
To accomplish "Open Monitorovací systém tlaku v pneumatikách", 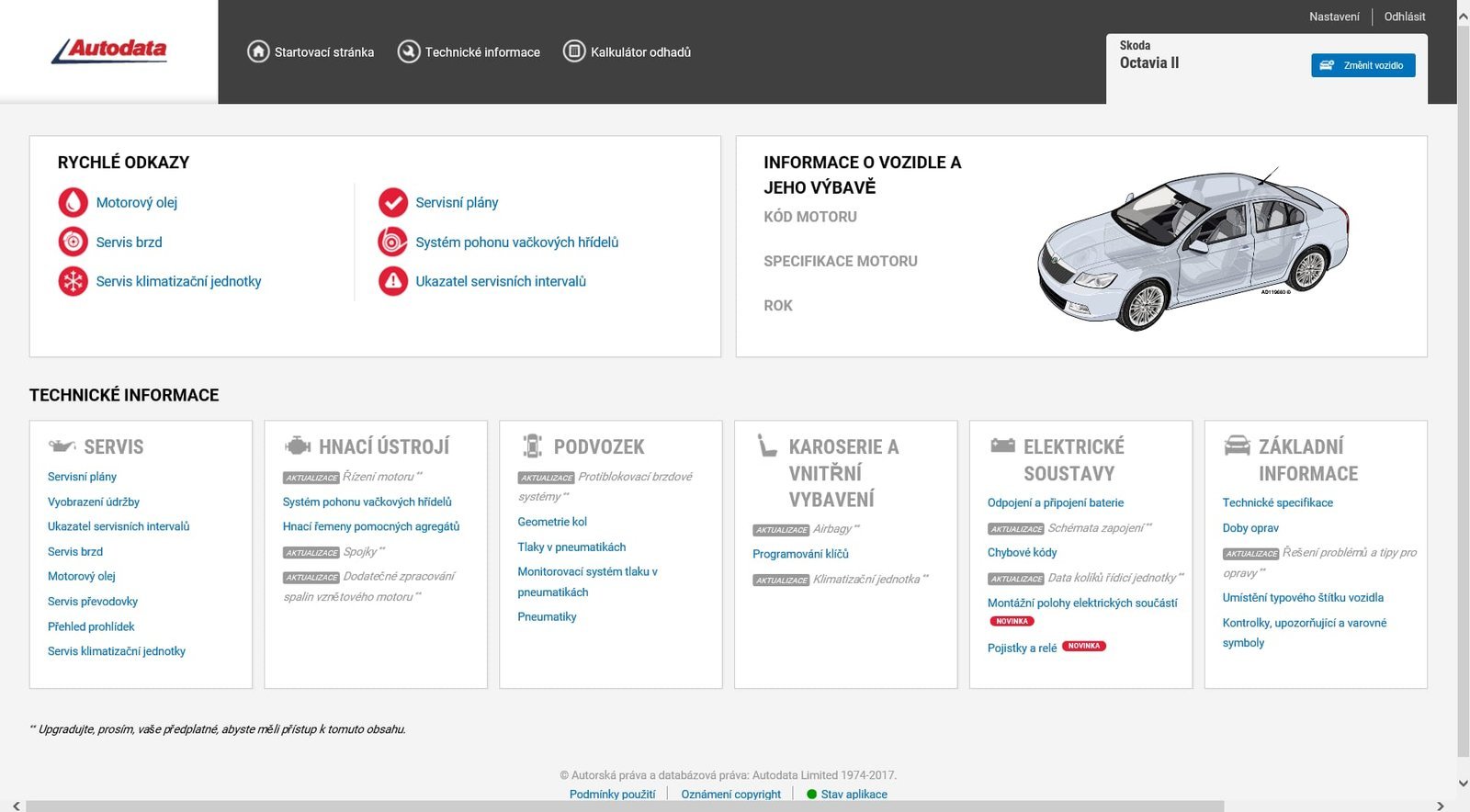I will [x=588, y=581].
